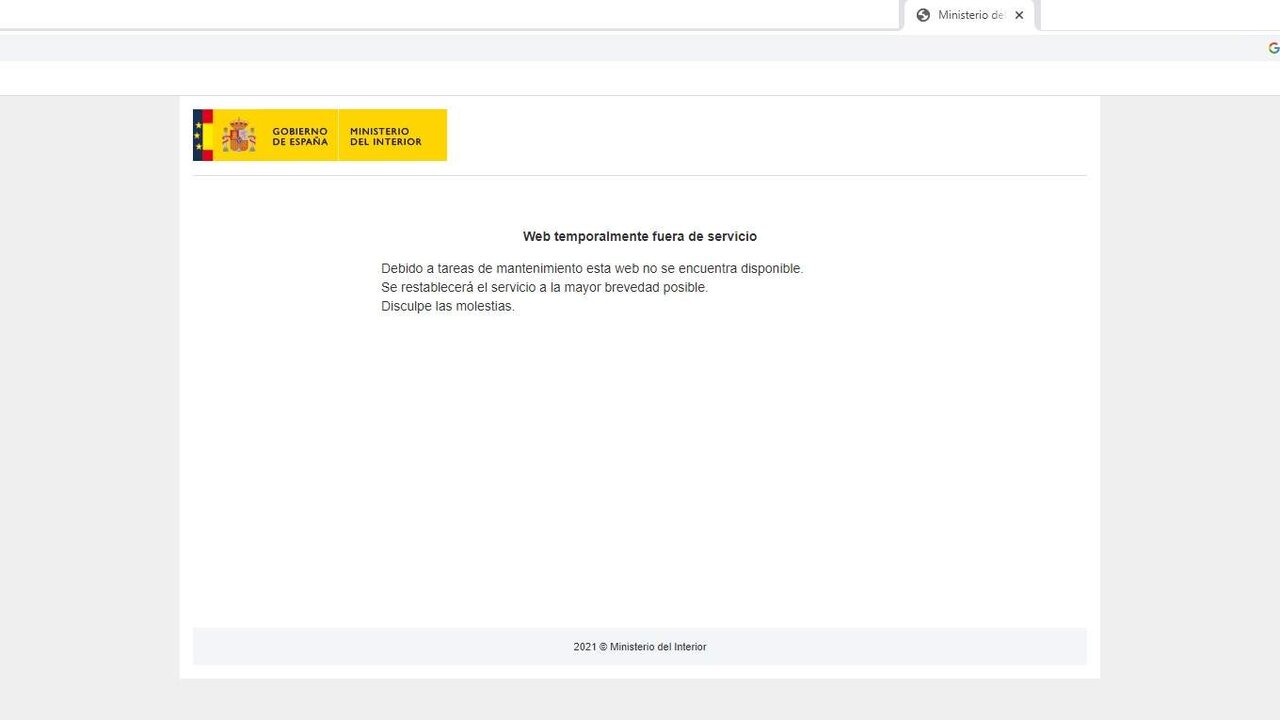Click heading 'Web temporalmente fuera de servicio'
Image resolution: width=1280 pixels, height=720 pixels.
[640, 237]
